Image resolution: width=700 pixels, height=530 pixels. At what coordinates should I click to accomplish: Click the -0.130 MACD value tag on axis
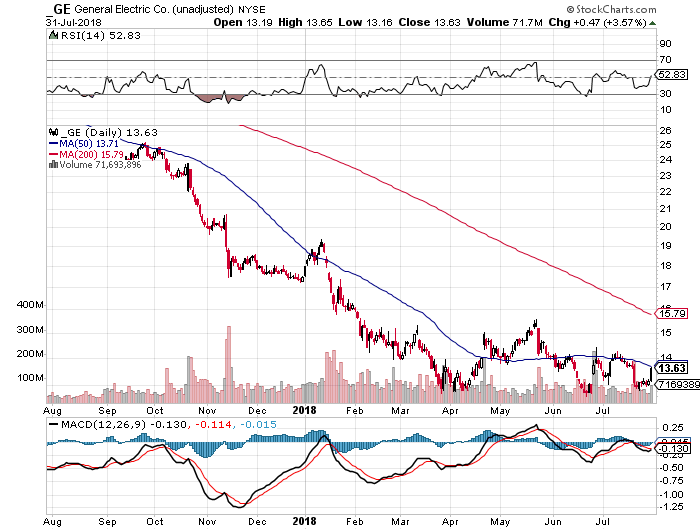pyautogui.click(x=672, y=449)
